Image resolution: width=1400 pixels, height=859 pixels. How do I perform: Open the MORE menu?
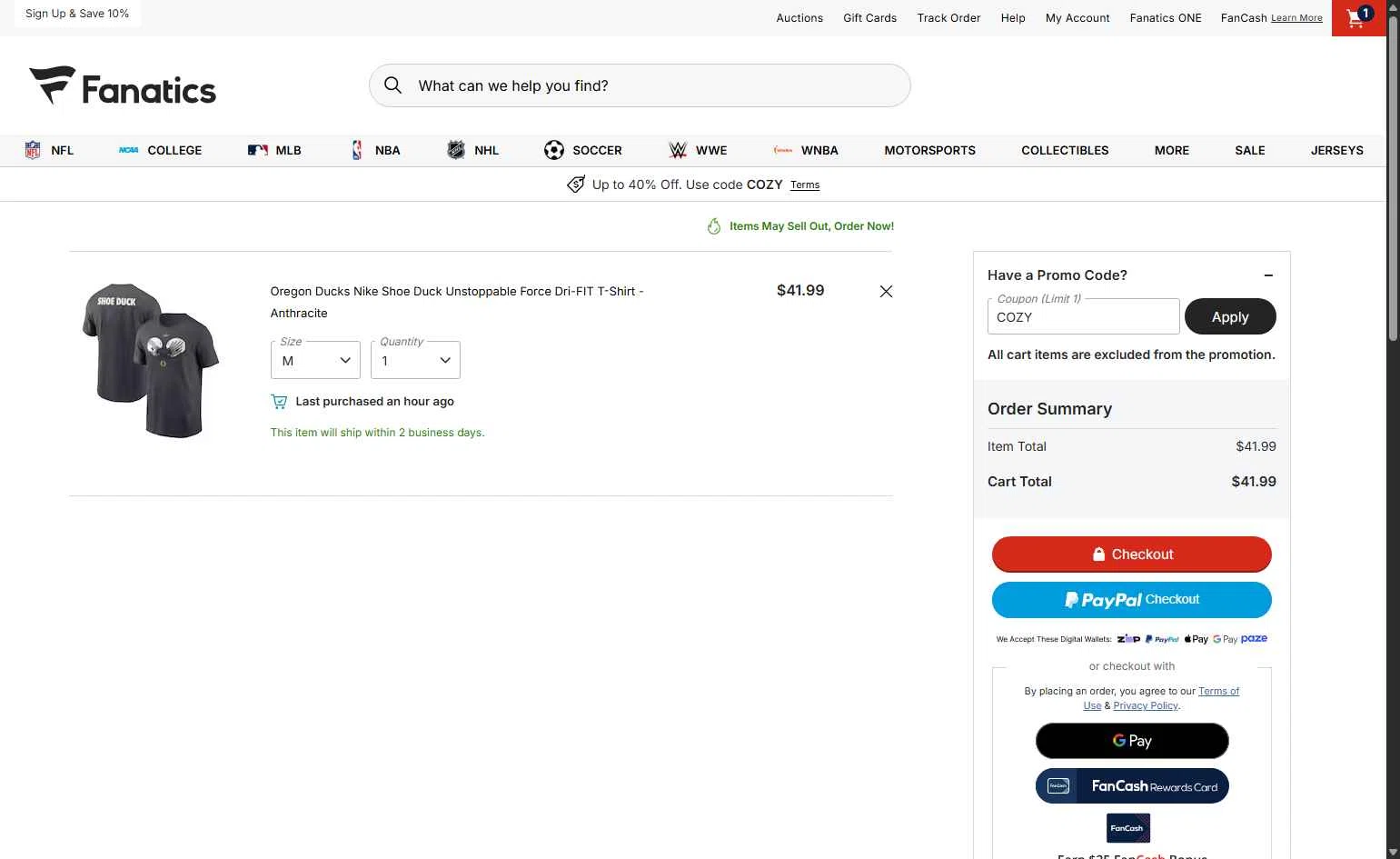point(1172,150)
